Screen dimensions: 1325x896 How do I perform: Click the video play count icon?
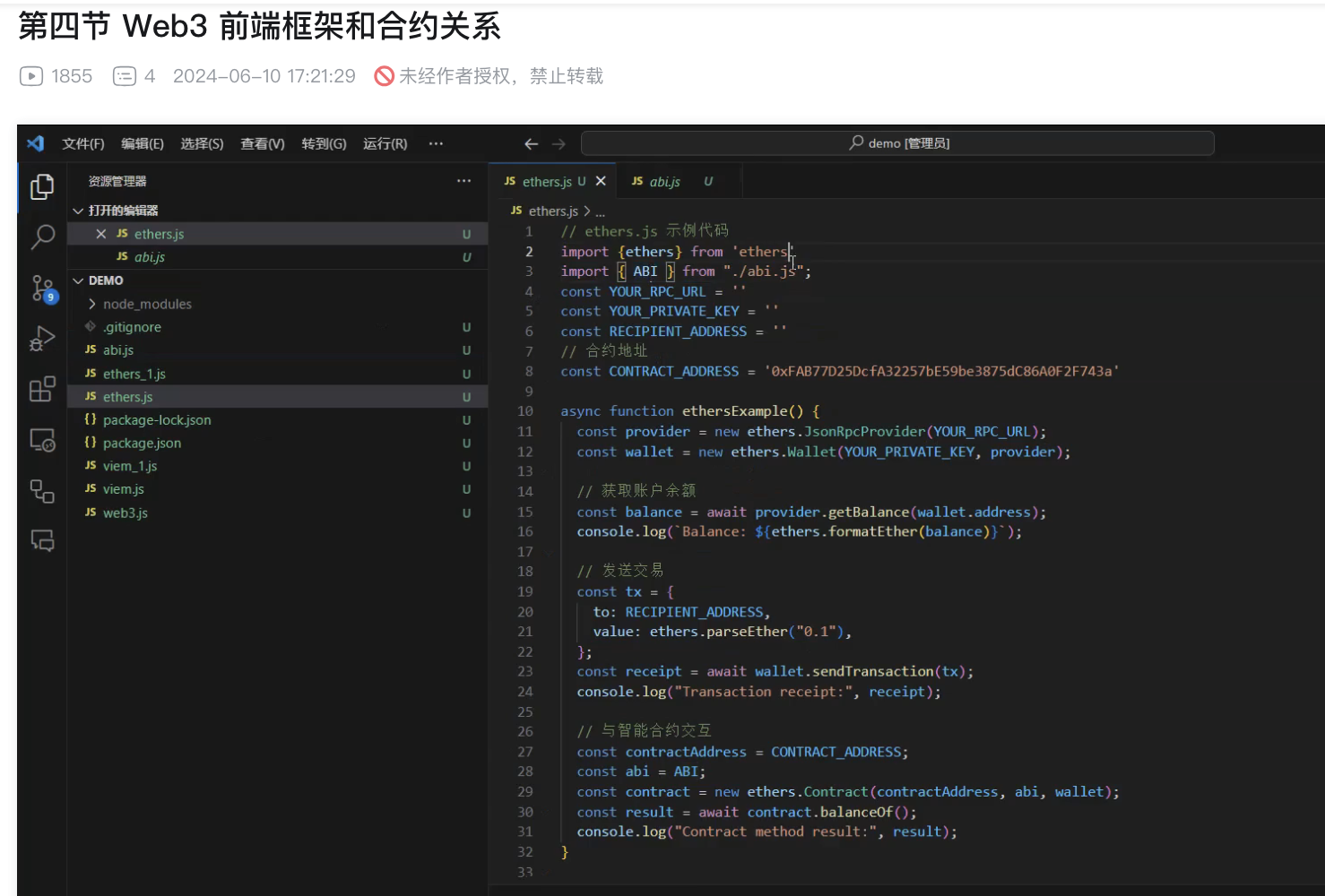click(x=31, y=76)
